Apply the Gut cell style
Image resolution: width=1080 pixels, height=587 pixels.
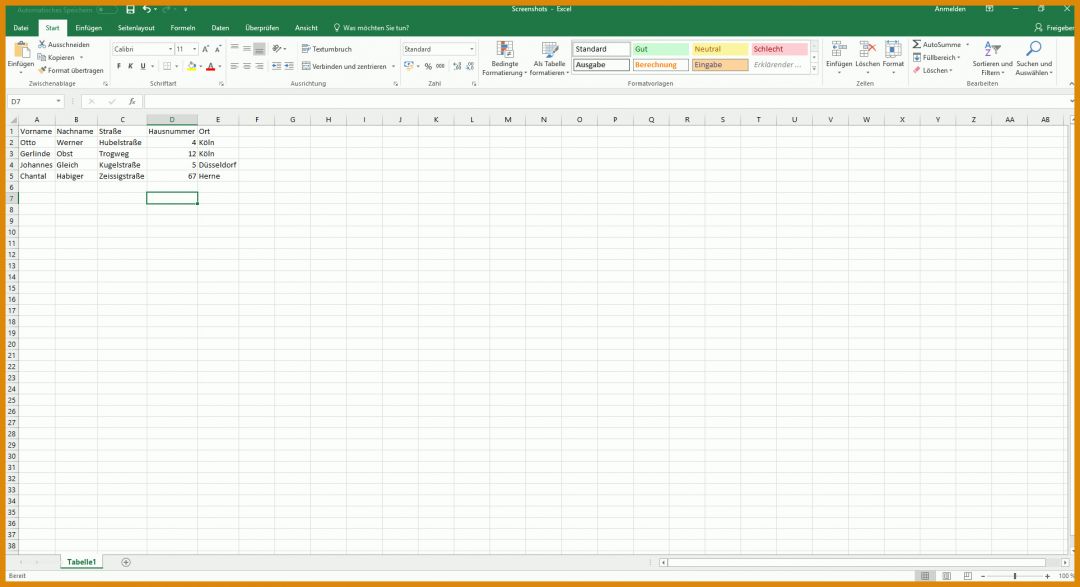coord(661,49)
